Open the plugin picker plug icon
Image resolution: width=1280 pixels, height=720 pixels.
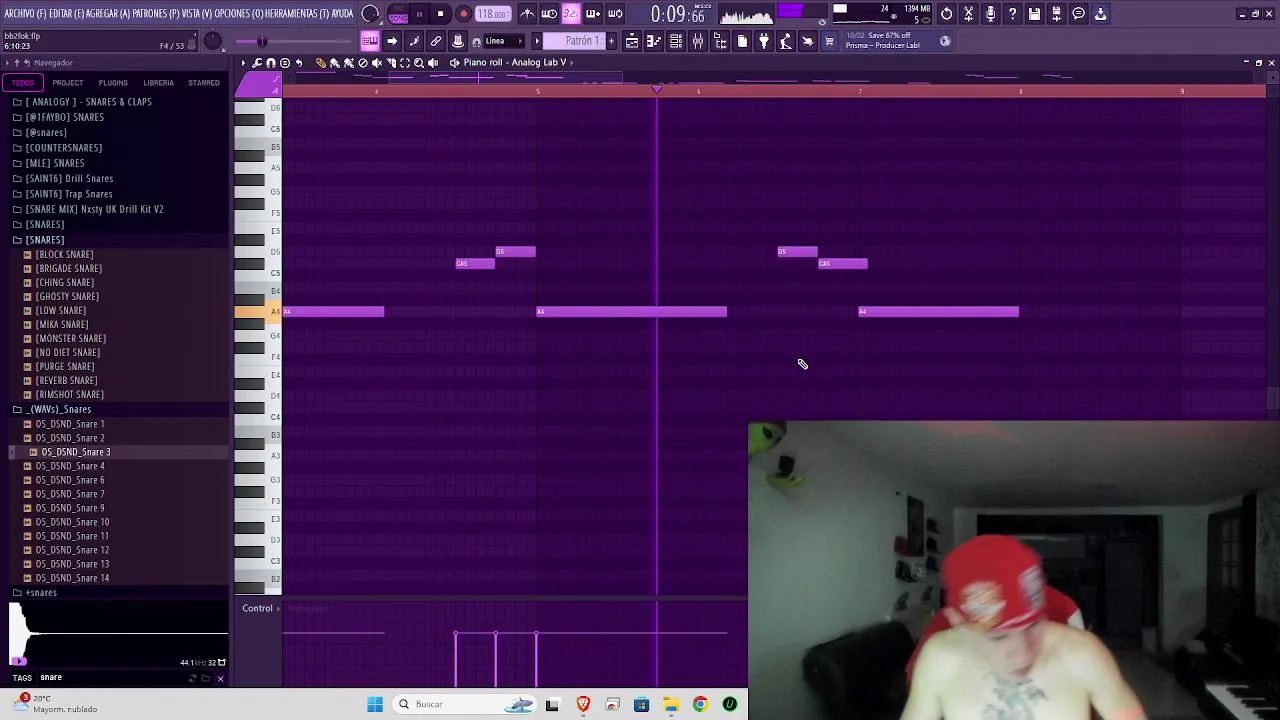point(764,41)
